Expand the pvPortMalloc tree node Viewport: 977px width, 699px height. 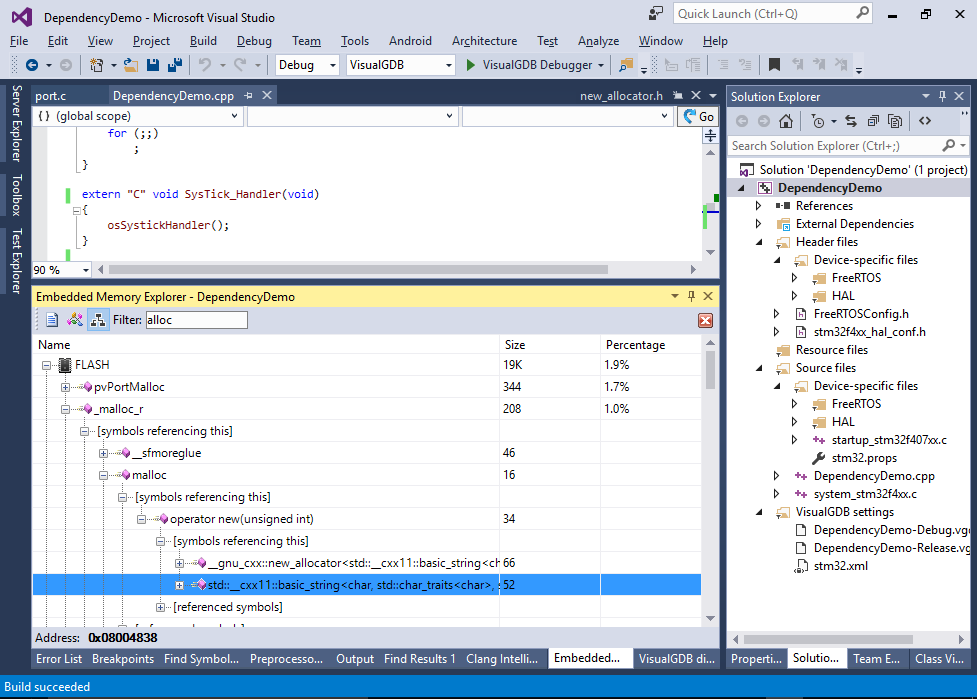(x=65, y=387)
